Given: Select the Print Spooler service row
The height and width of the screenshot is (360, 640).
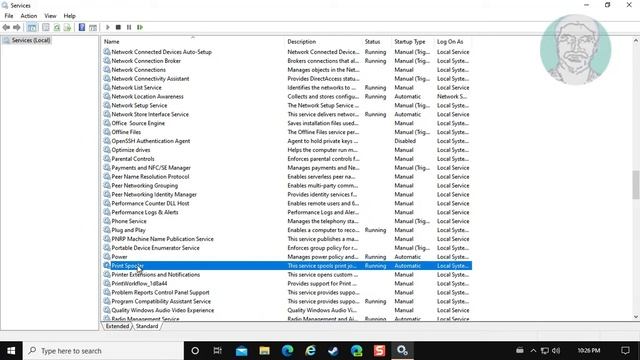Looking at the screenshot, I should point(287,266).
